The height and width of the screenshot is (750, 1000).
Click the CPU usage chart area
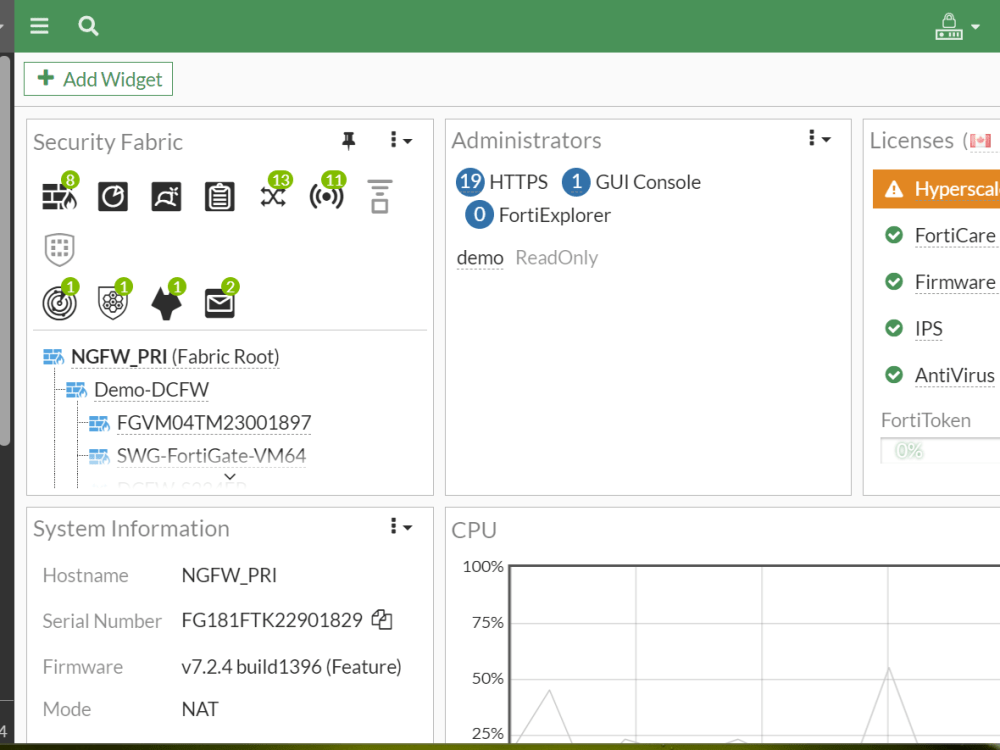(754, 653)
